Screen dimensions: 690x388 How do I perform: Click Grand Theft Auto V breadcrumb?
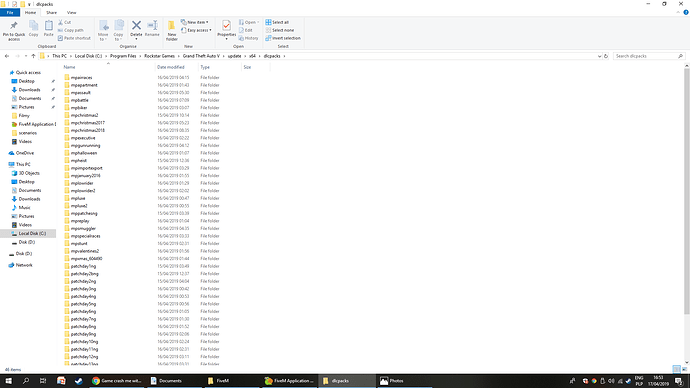[x=201, y=56]
